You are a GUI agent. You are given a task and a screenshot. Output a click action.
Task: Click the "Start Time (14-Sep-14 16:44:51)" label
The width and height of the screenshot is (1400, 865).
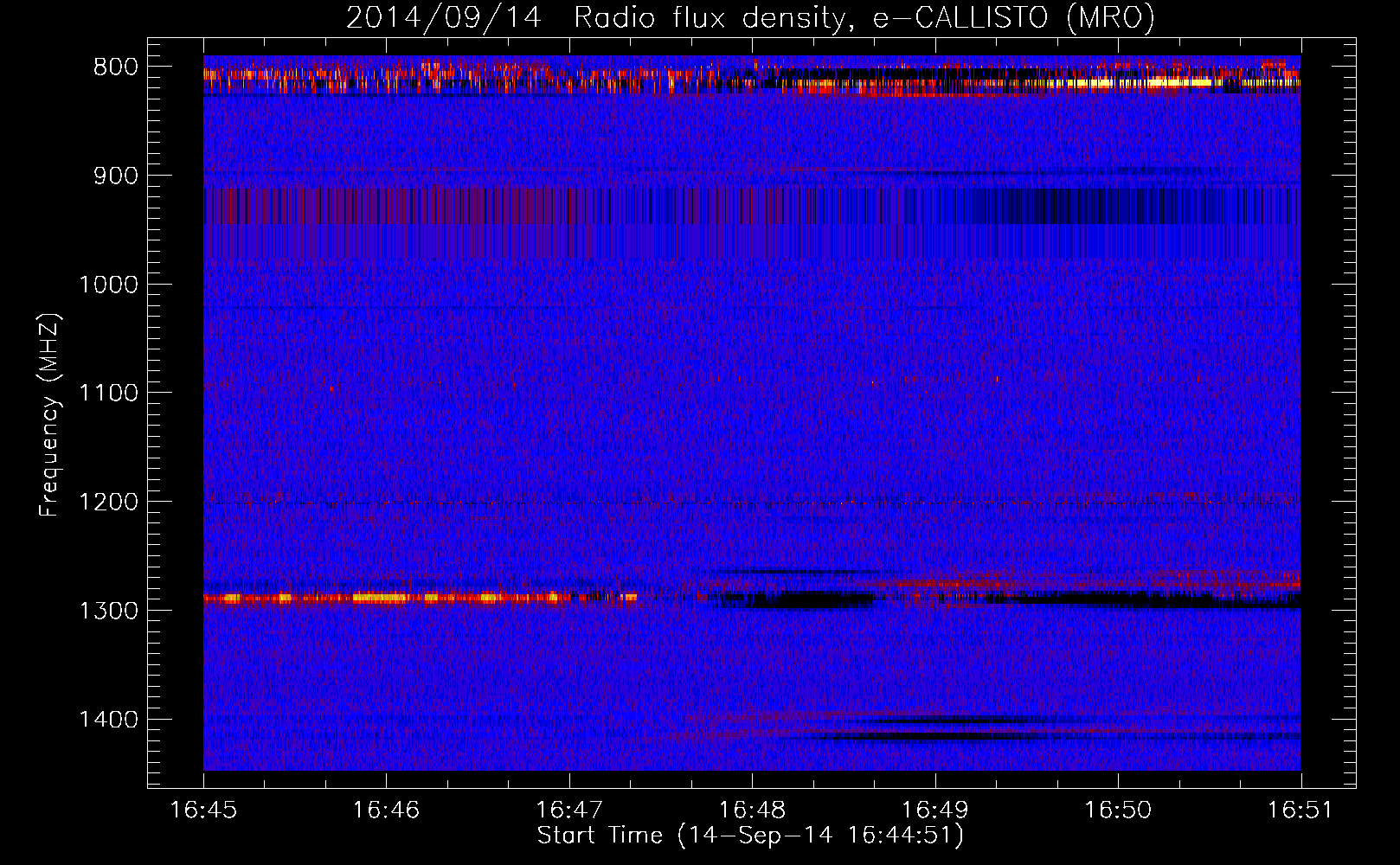(x=750, y=836)
